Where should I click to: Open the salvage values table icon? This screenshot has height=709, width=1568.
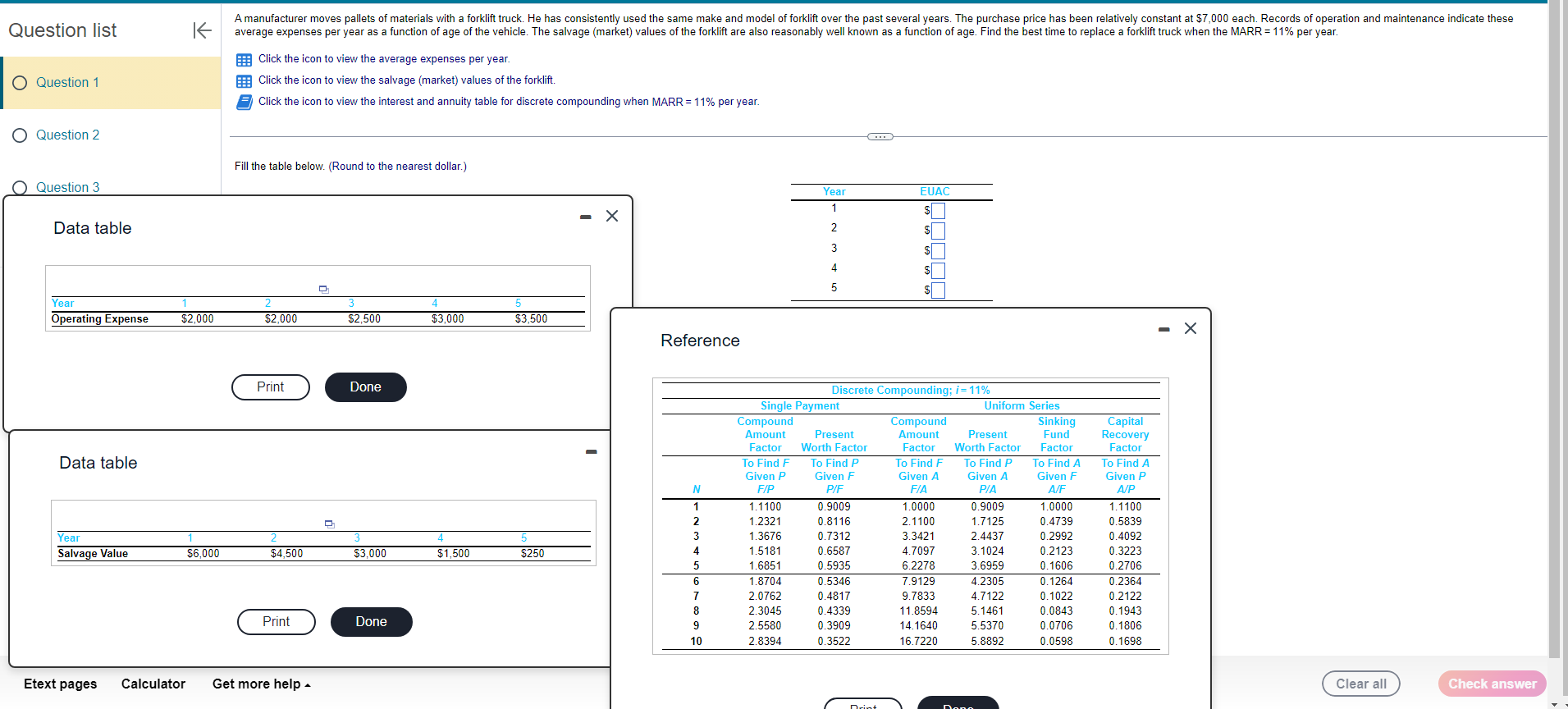click(x=244, y=81)
